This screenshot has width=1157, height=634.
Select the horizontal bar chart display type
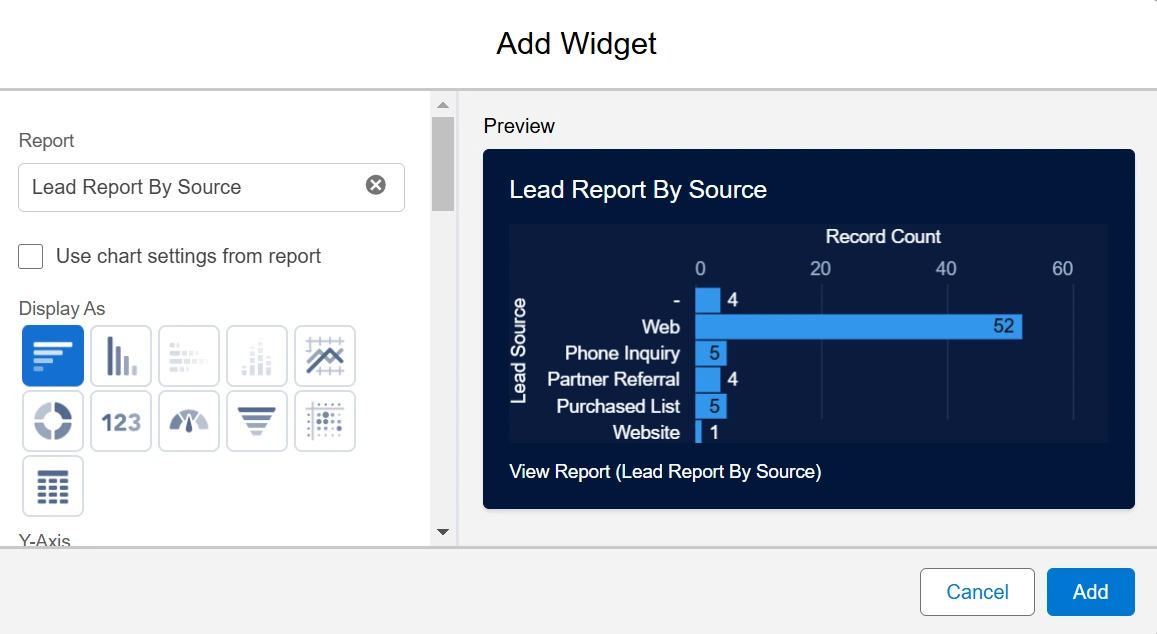tap(52, 356)
